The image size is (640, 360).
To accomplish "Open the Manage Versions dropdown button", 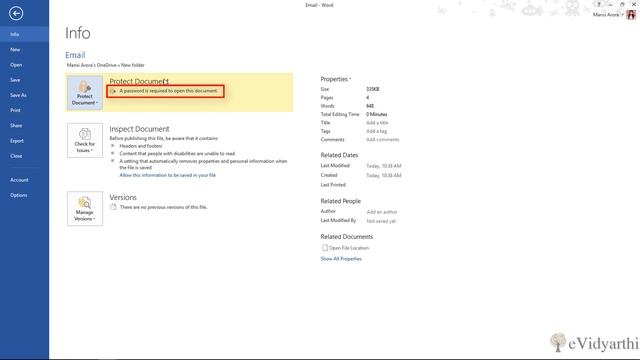I will 84,209.
